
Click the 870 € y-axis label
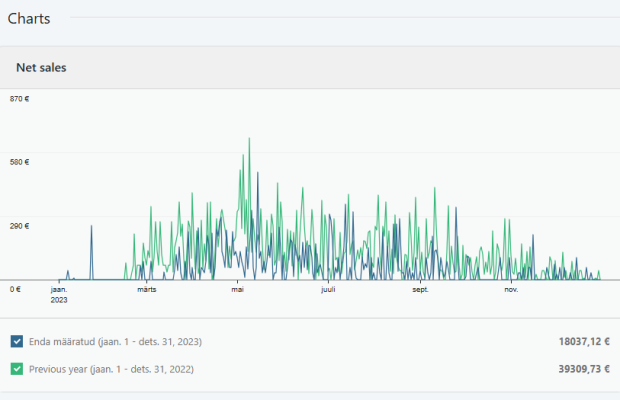click(x=19, y=98)
